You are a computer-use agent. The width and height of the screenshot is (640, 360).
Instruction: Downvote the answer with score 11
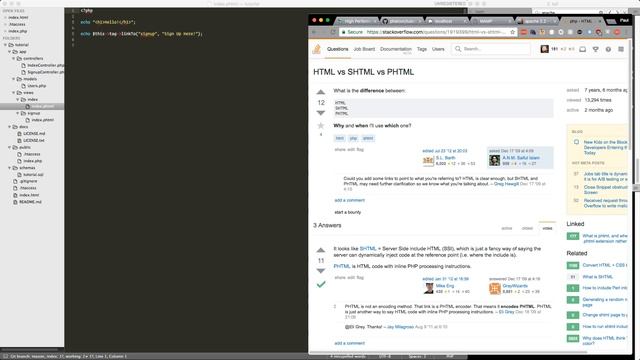click(321, 271)
